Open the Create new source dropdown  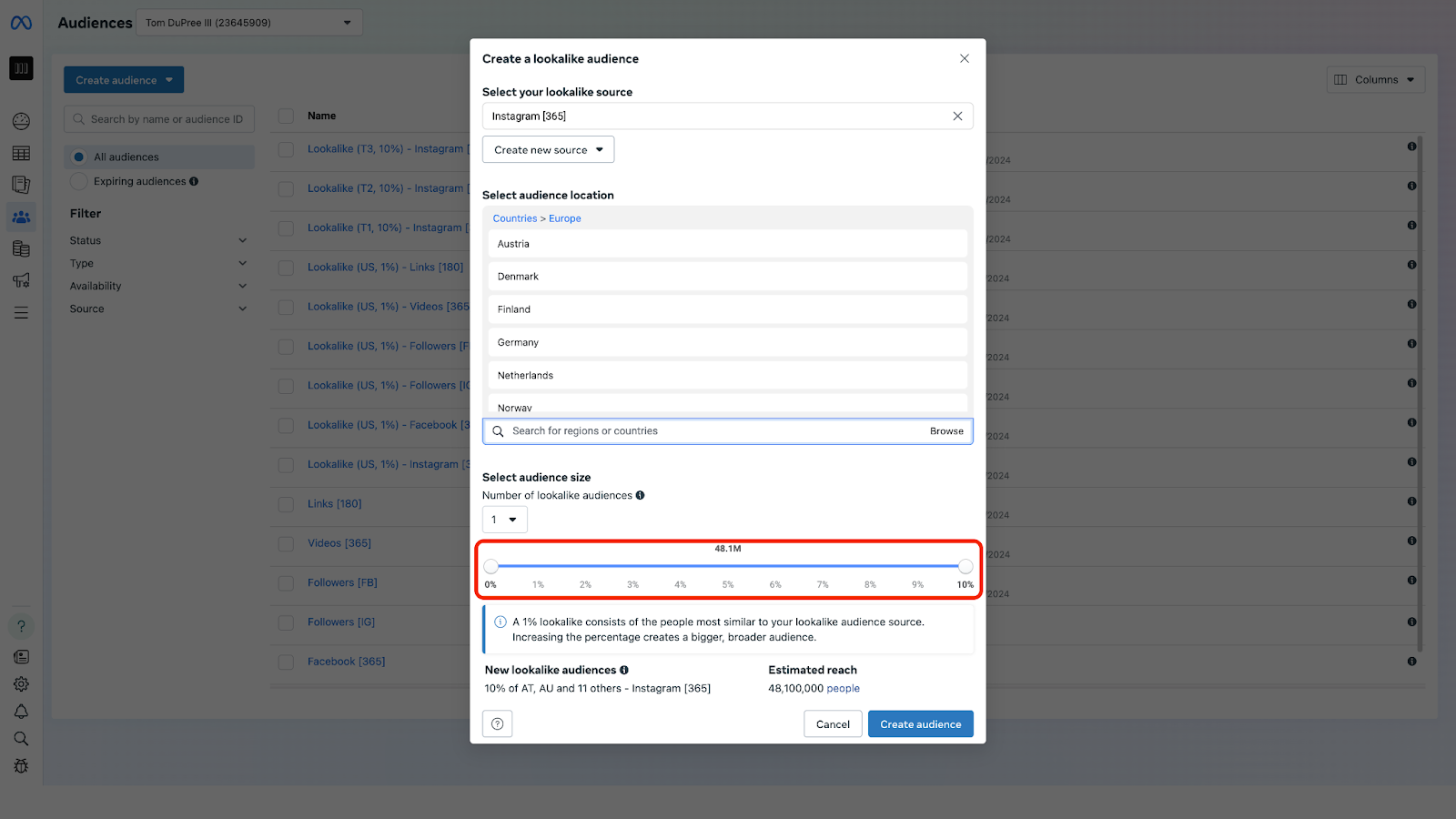click(548, 149)
